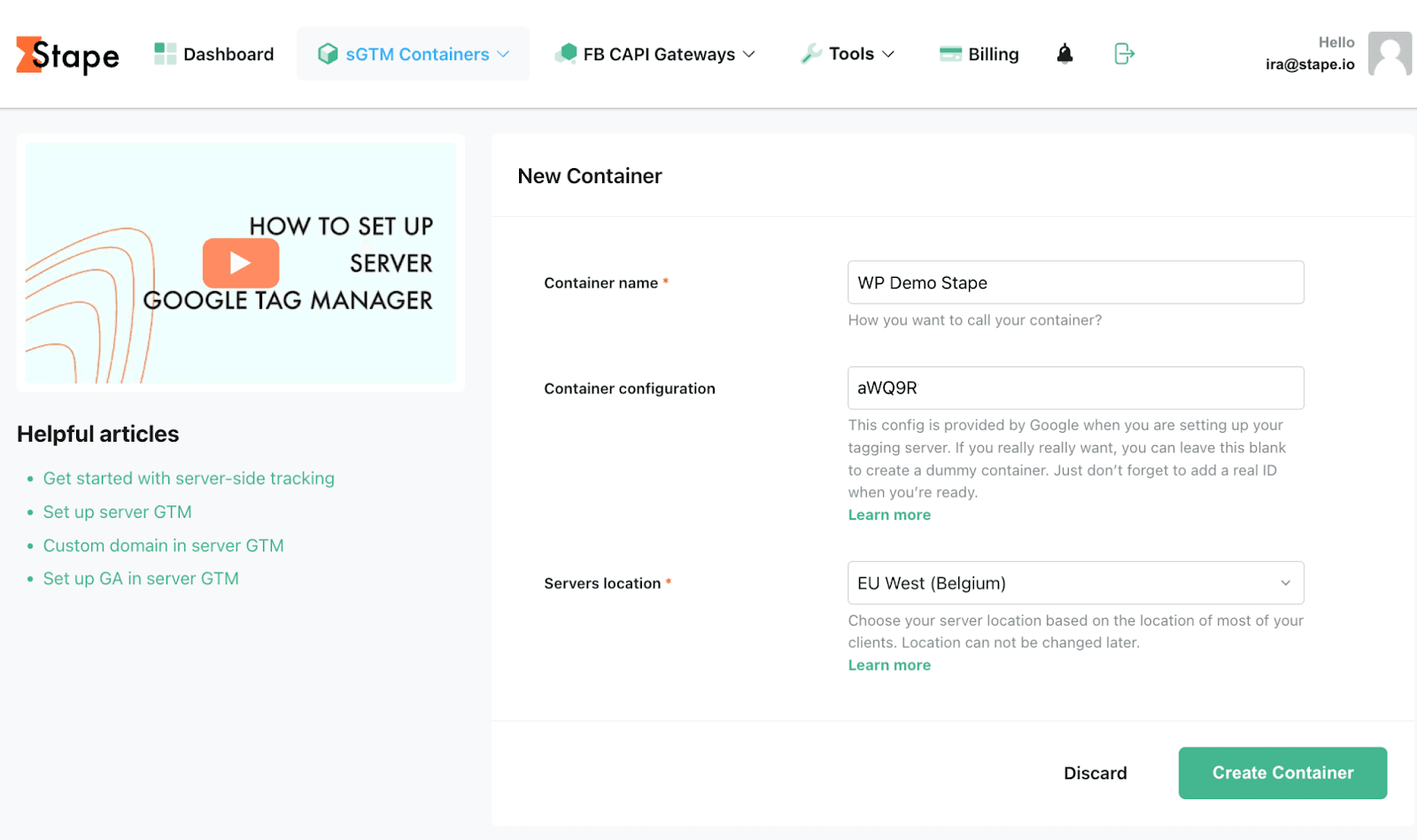Viewport: 1417px width, 840px height.
Task: Click the user avatar for ira@stape.io
Action: [1389, 54]
